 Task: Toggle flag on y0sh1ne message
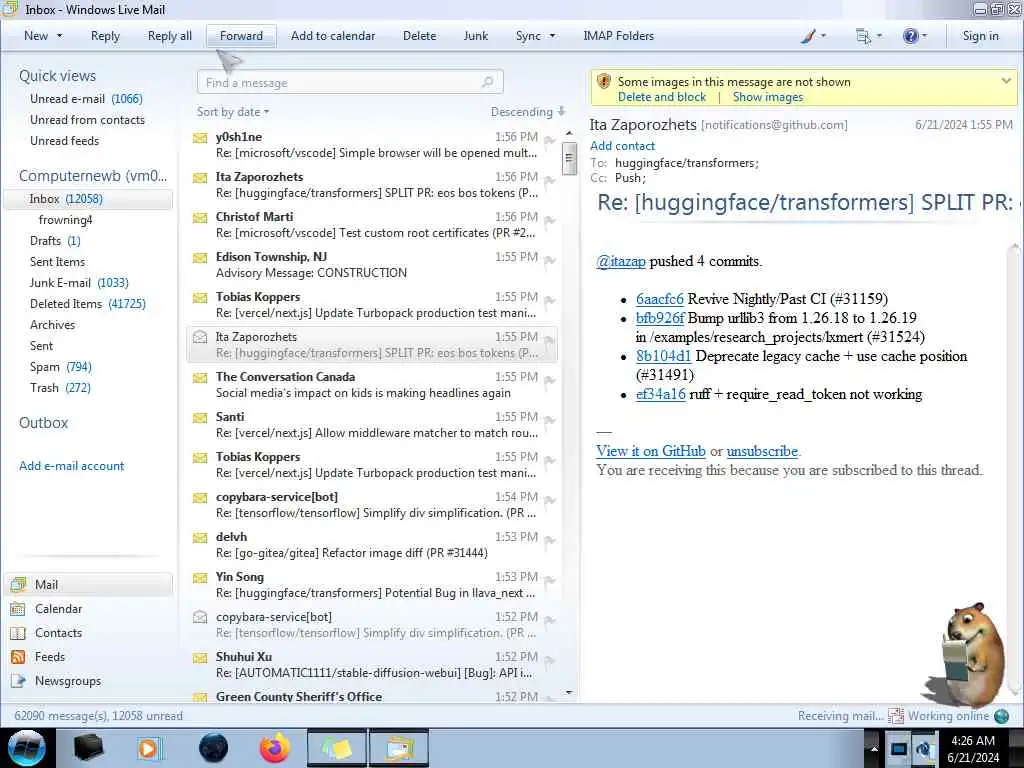point(550,140)
